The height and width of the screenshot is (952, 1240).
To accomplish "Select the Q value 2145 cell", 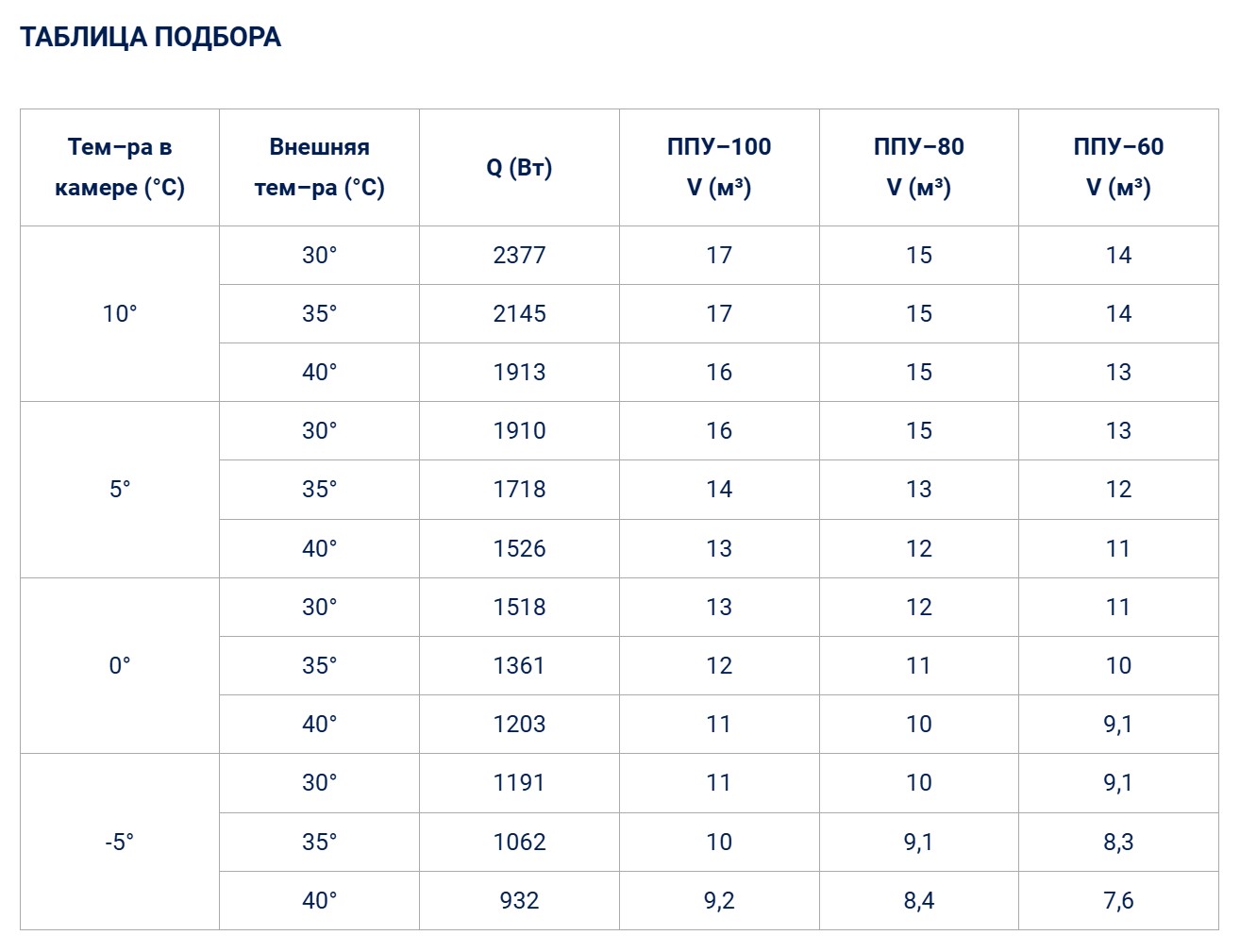I will (519, 314).
